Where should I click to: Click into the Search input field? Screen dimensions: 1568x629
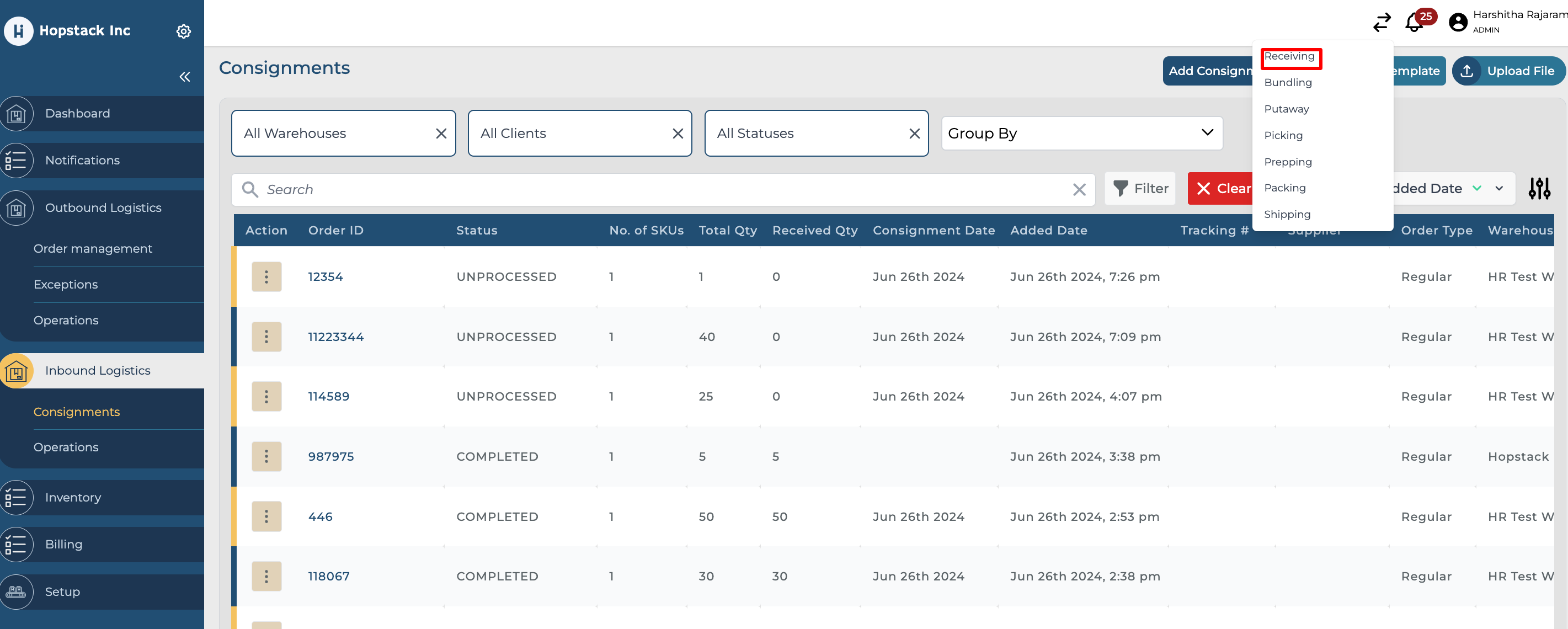pyautogui.click(x=664, y=190)
